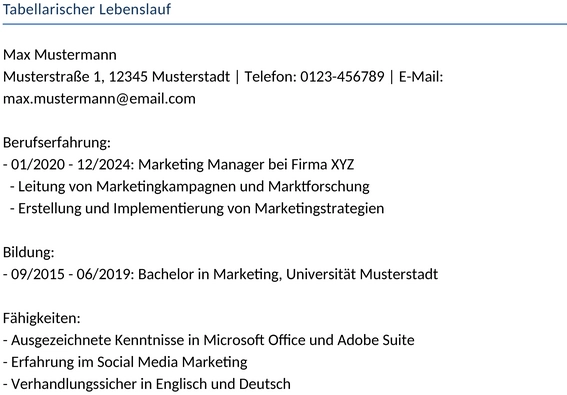The height and width of the screenshot is (395, 567).
Task: Click the name Max Mustermann
Action: [x=60, y=55]
